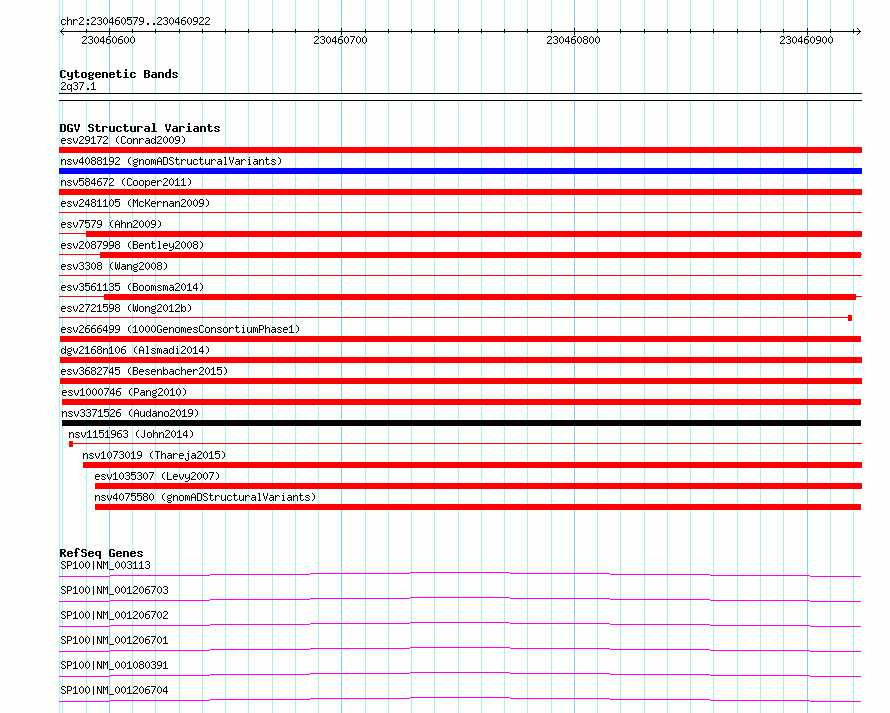Select the red Conrad2009 variant bar
This screenshot has height=713, width=890.
[460, 150]
